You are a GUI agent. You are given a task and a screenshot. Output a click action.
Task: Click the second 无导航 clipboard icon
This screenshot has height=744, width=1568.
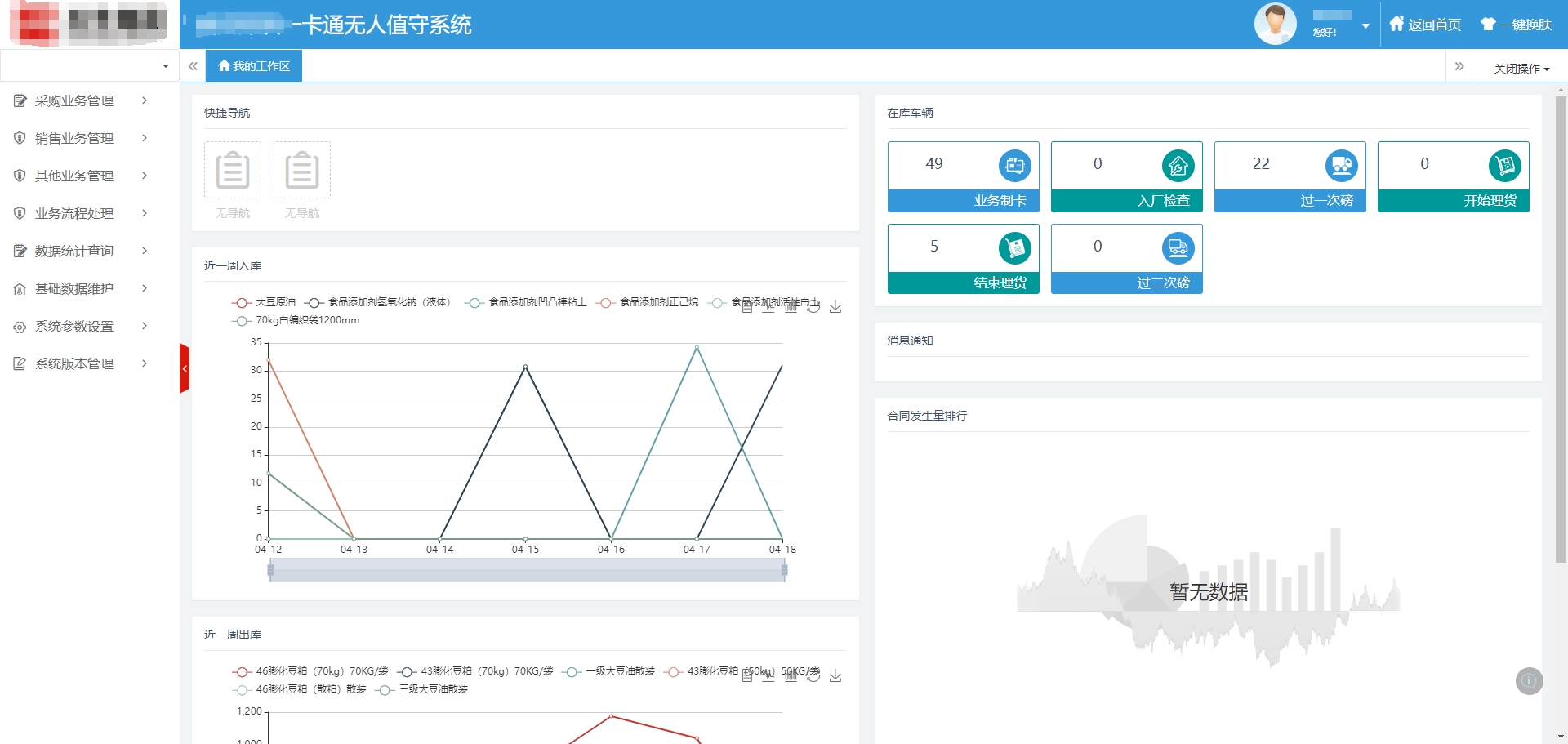302,170
